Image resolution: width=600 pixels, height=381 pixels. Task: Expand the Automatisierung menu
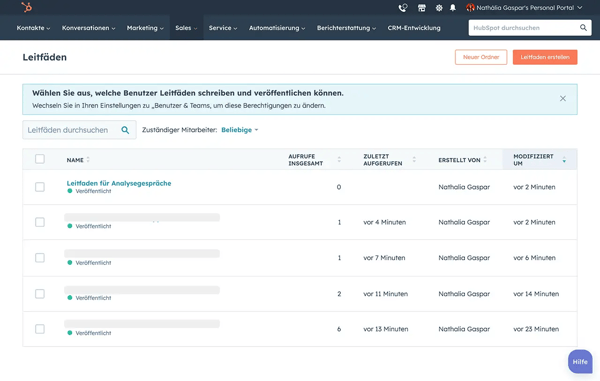tap(277, 28)
